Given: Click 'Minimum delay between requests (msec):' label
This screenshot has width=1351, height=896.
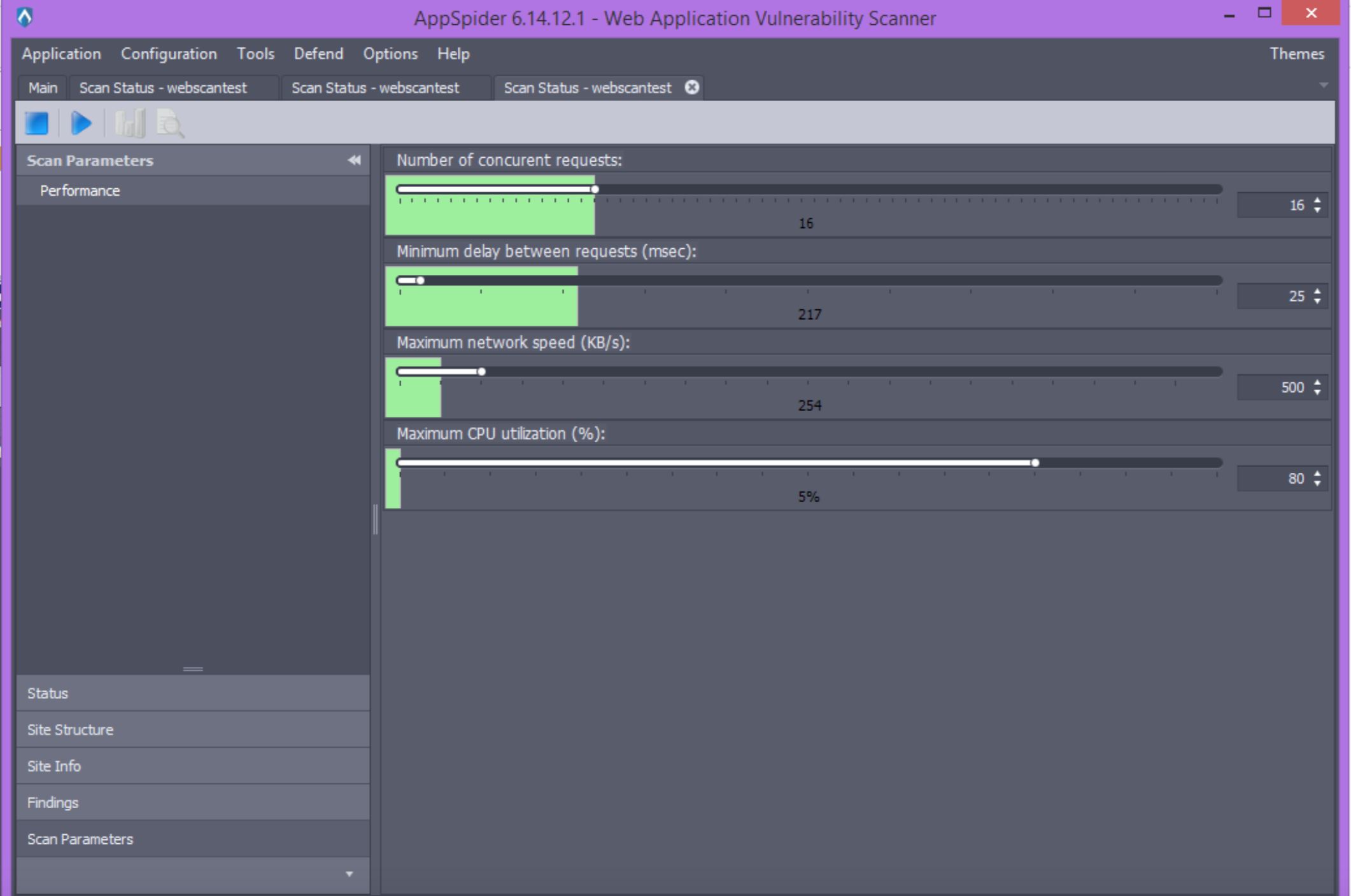Looking at the screenshot, I should click(x=546, y=251).
